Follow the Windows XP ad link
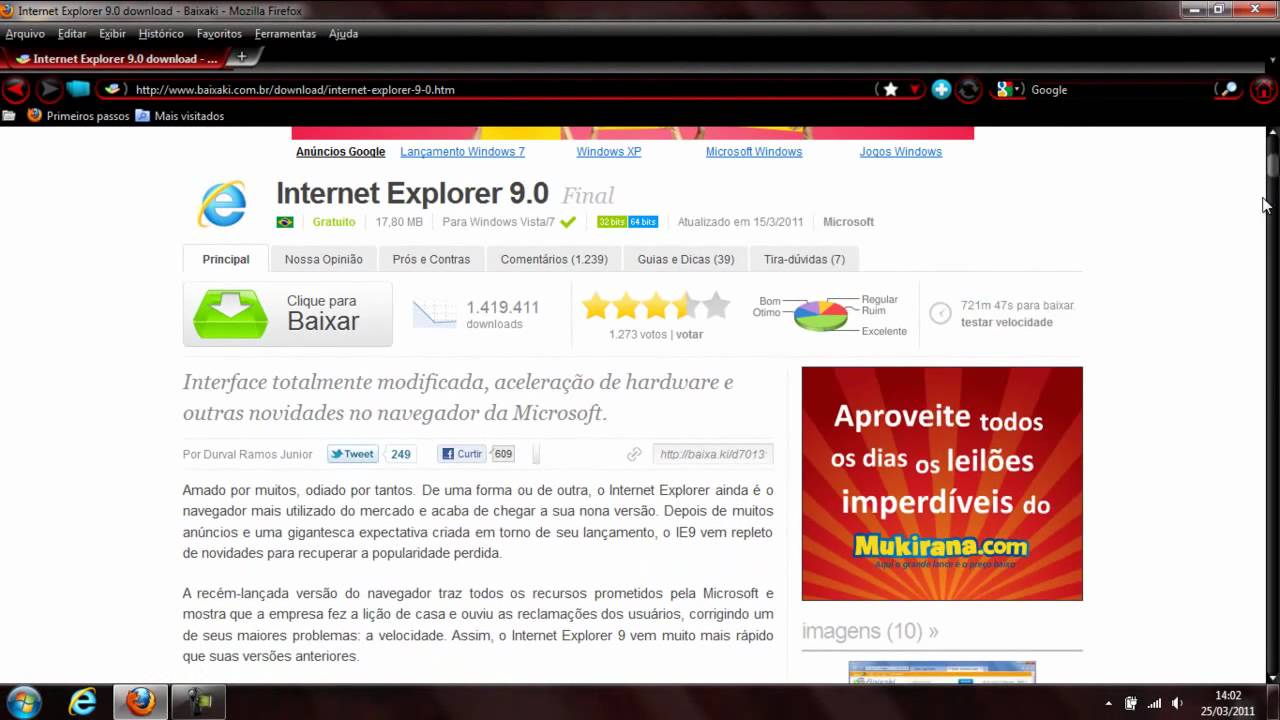 [608, 152]
